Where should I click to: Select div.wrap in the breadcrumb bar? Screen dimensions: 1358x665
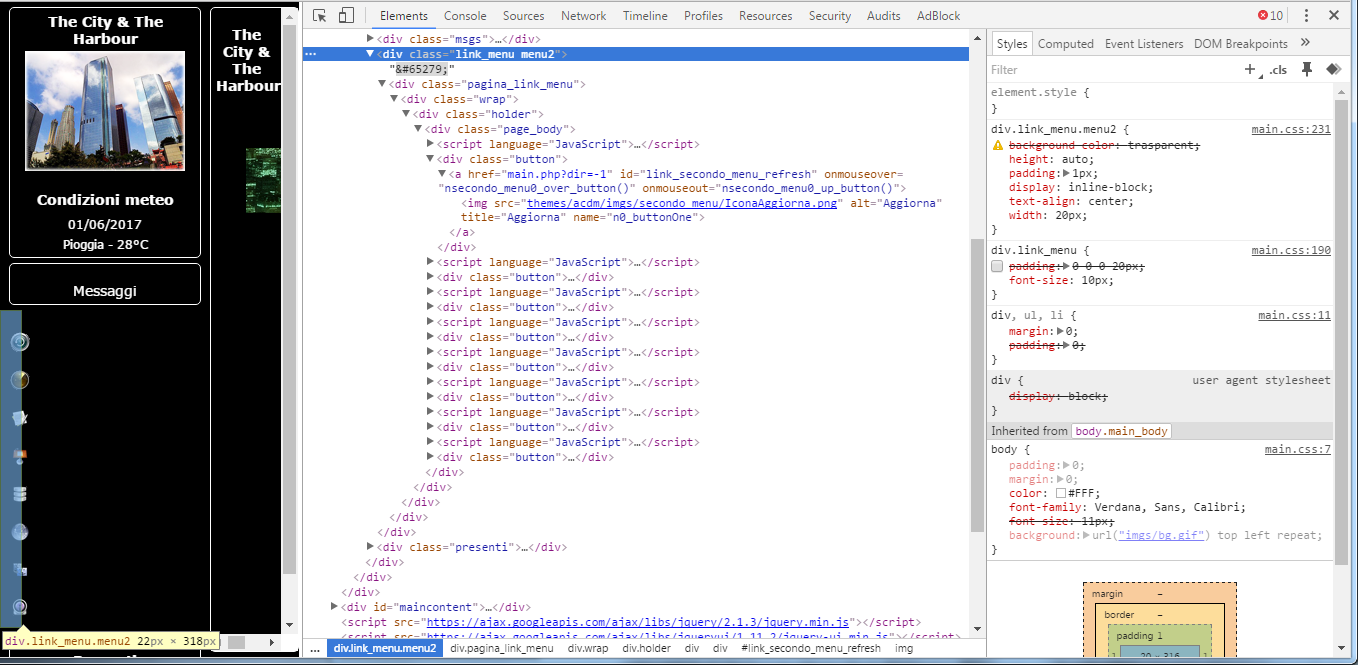pyautogui.click(x=588, y=648)
